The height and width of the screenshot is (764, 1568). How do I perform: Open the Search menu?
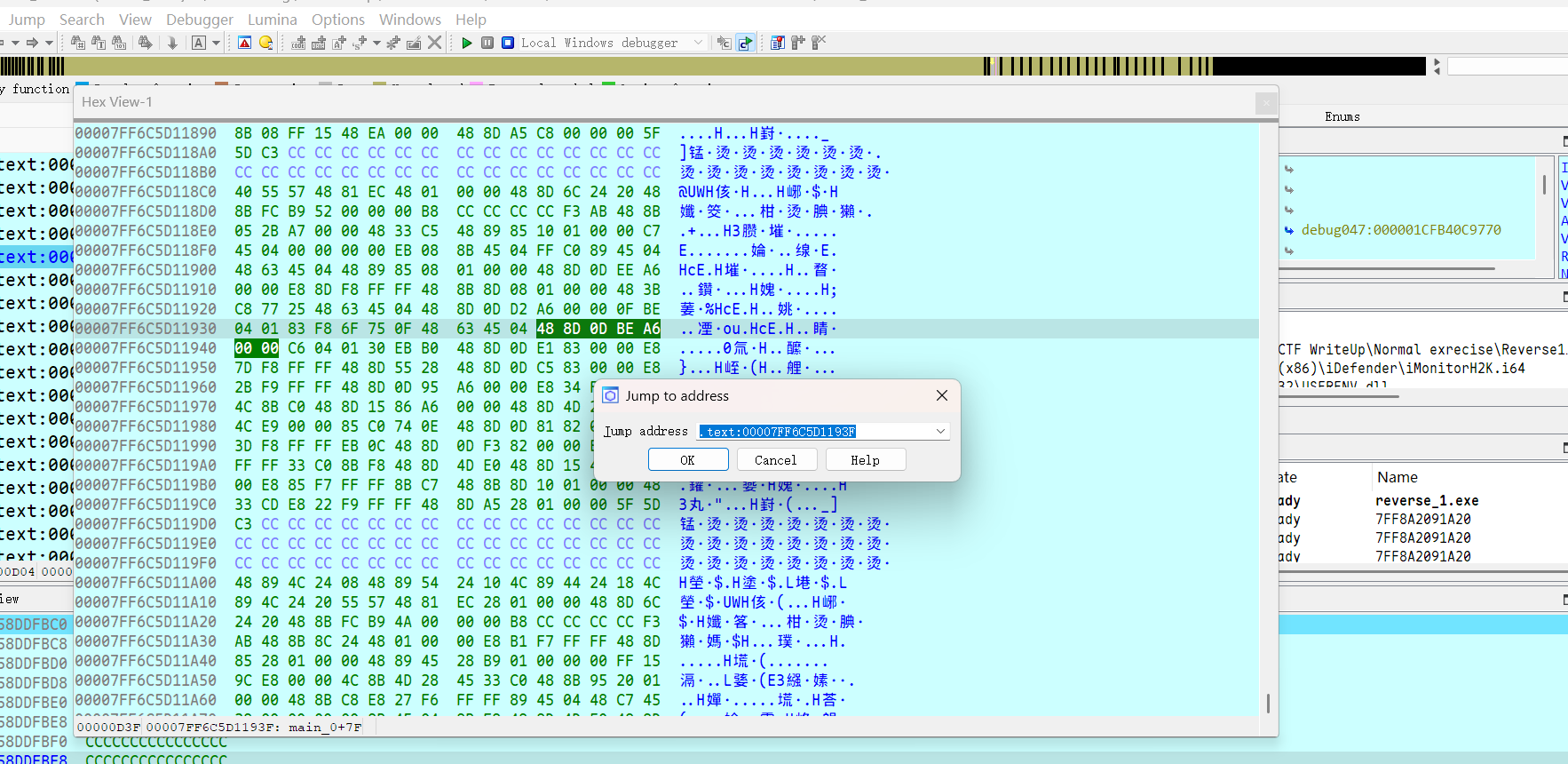82,20
